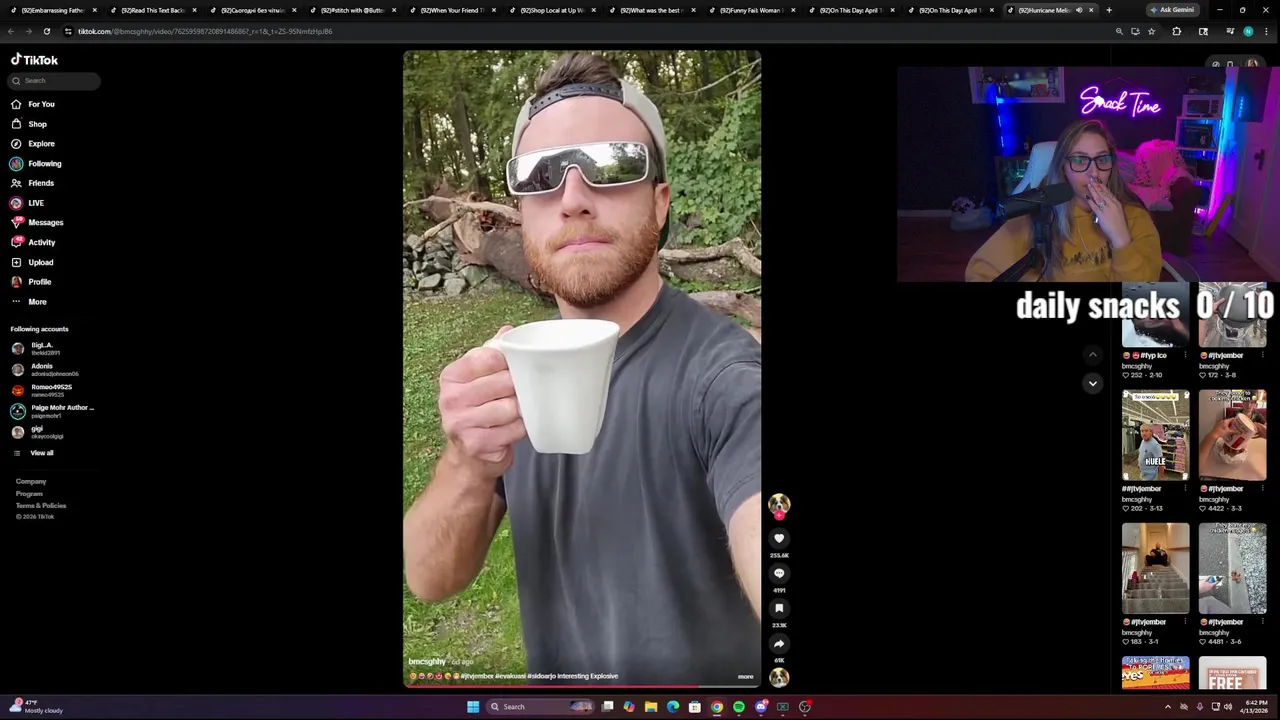This screenshot has height=720, width=1280.
Task: Mute the Hurricane Melissa tab audio
Action: pyautogui.click(x=1079, y=10)
